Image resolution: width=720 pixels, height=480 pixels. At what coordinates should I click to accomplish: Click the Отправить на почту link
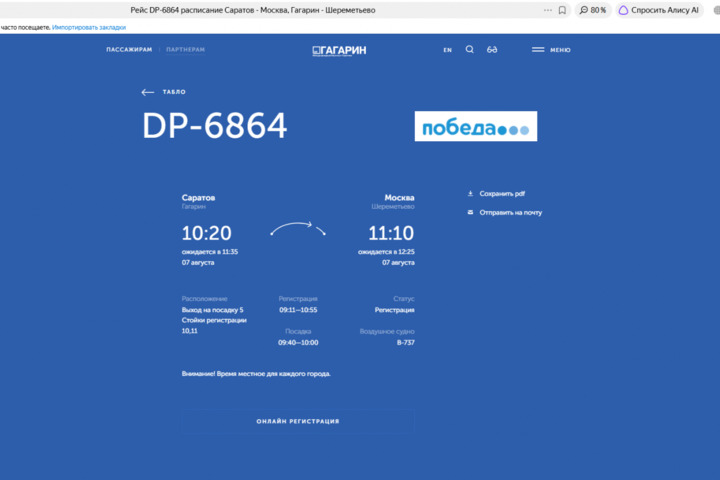click(511, 213)
